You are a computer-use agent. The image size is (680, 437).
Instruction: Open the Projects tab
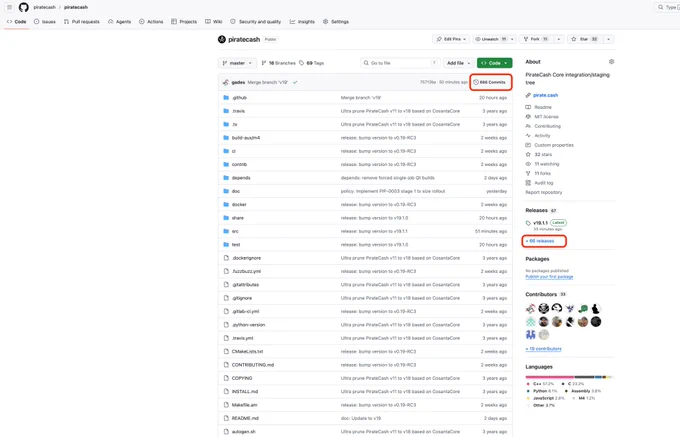tap(184, 21)
